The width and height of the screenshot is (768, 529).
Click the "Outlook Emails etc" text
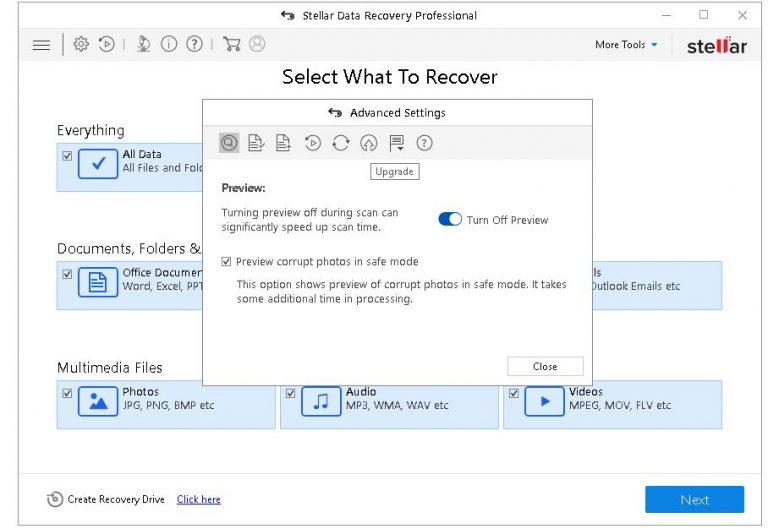point(635,286)
